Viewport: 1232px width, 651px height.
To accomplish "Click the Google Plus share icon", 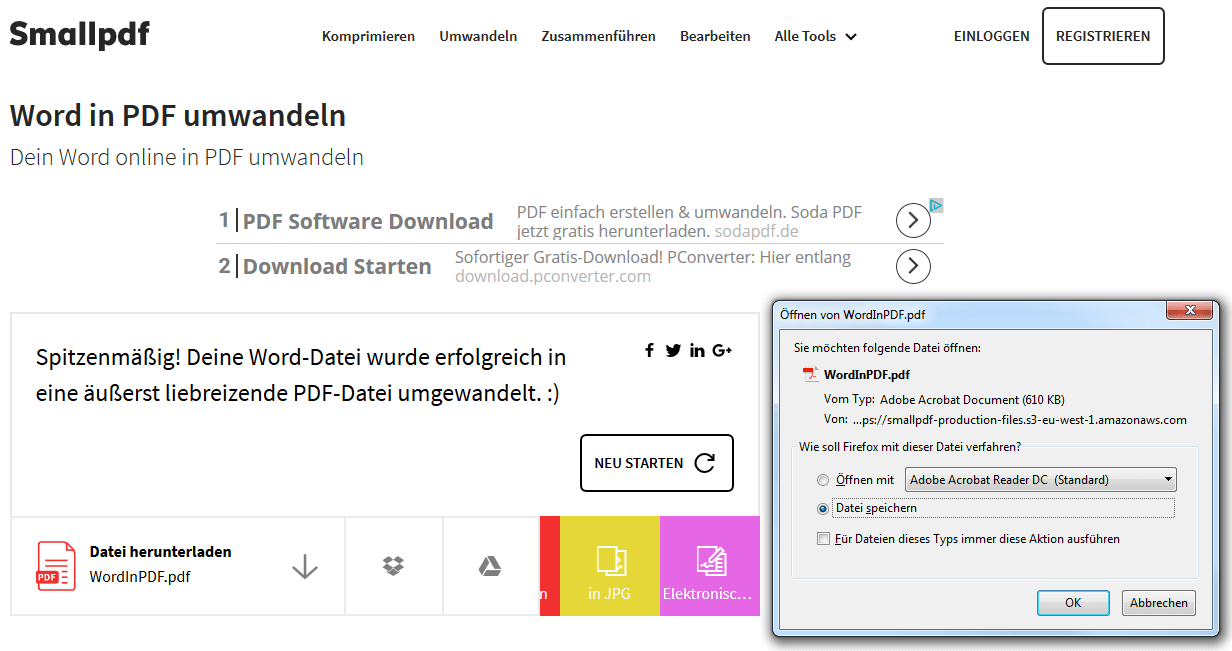I will point(722,350).
